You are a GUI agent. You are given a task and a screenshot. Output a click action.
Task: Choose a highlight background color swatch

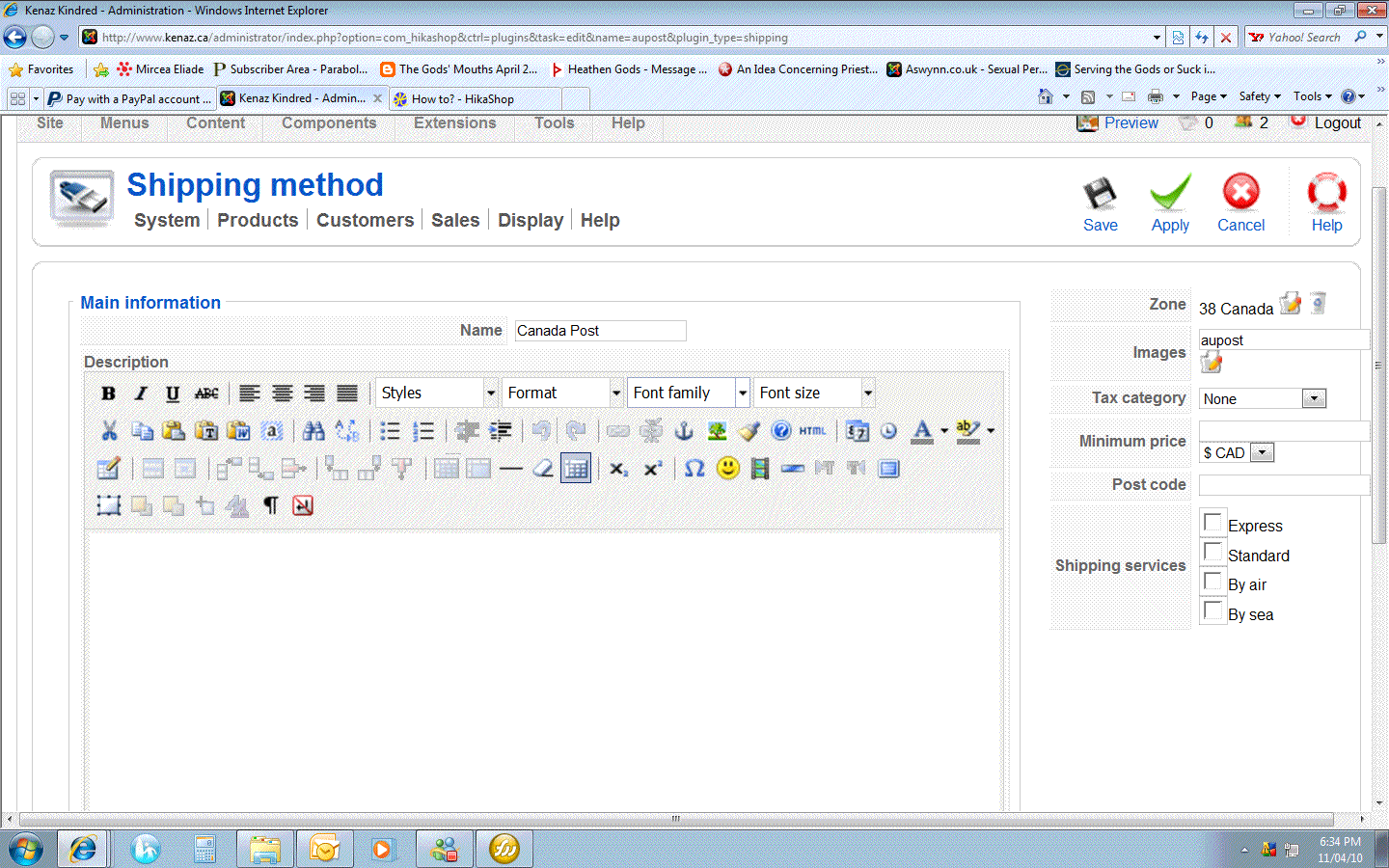click(968, 431)
